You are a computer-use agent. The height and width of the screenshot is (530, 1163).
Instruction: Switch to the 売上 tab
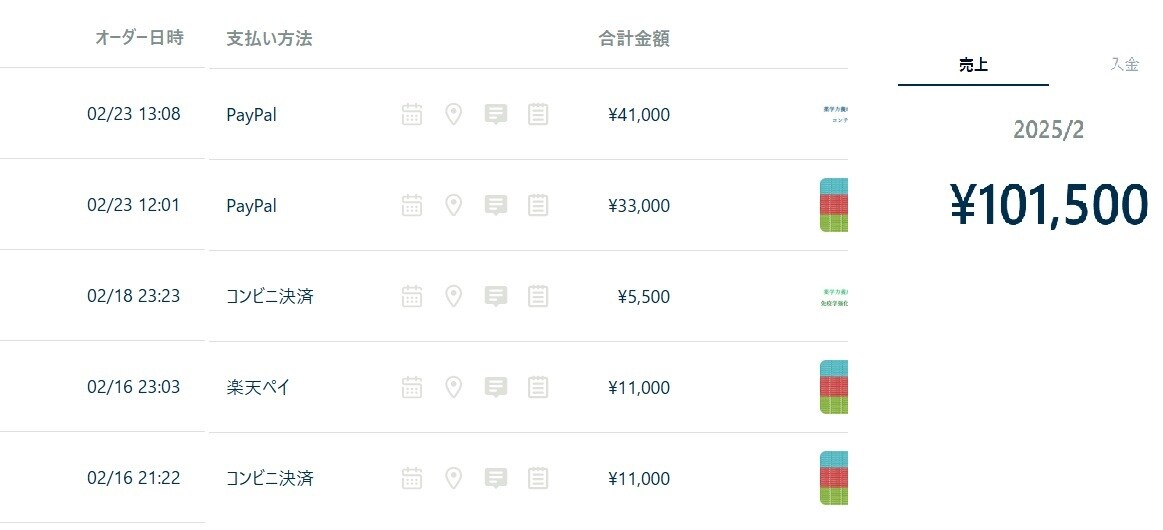(x=973, y=65)
